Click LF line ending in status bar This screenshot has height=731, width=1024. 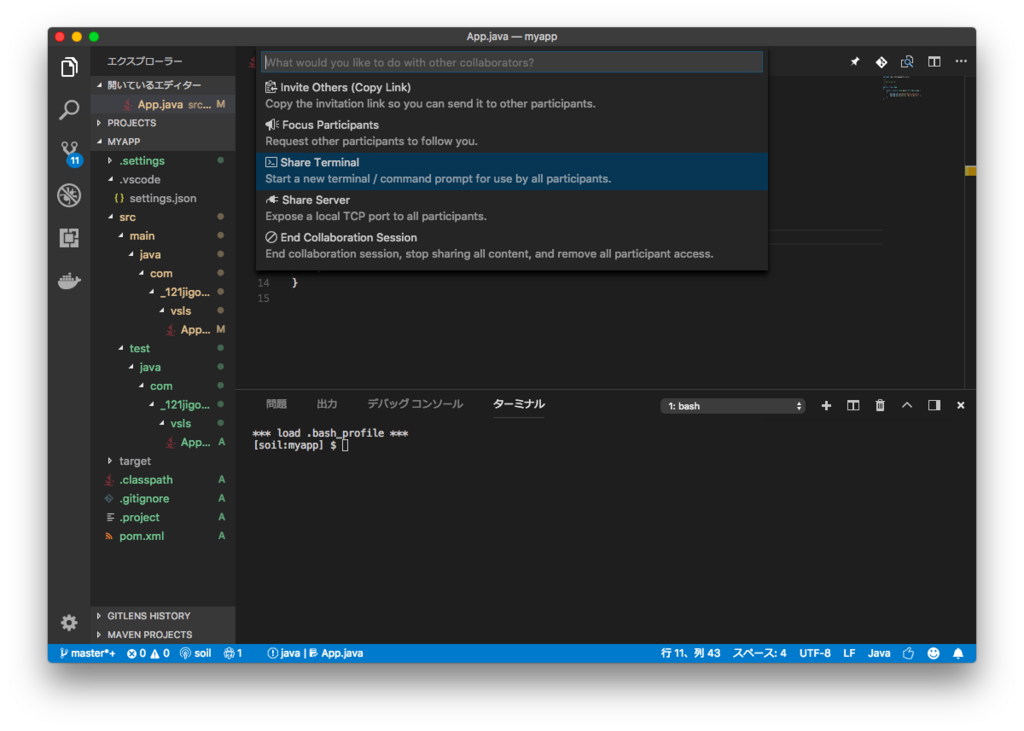pos(849,653)
